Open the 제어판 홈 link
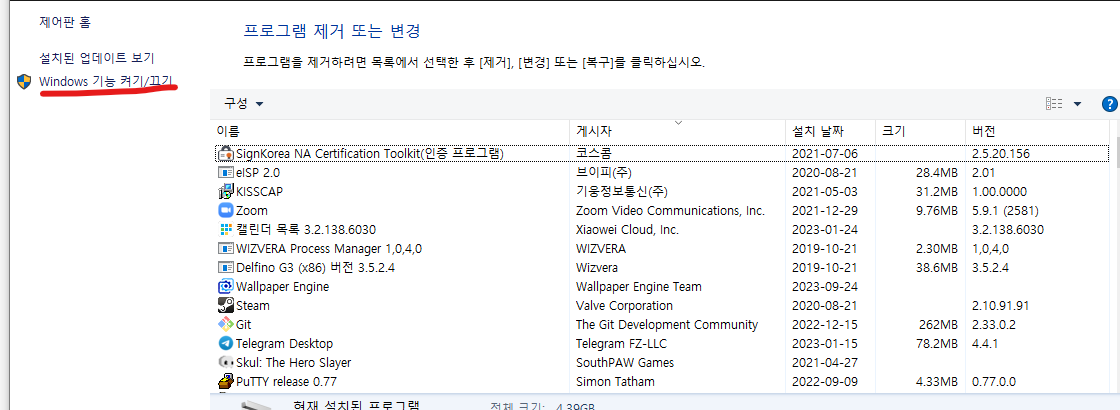The image size is (1120, 410). click(64, 22)
